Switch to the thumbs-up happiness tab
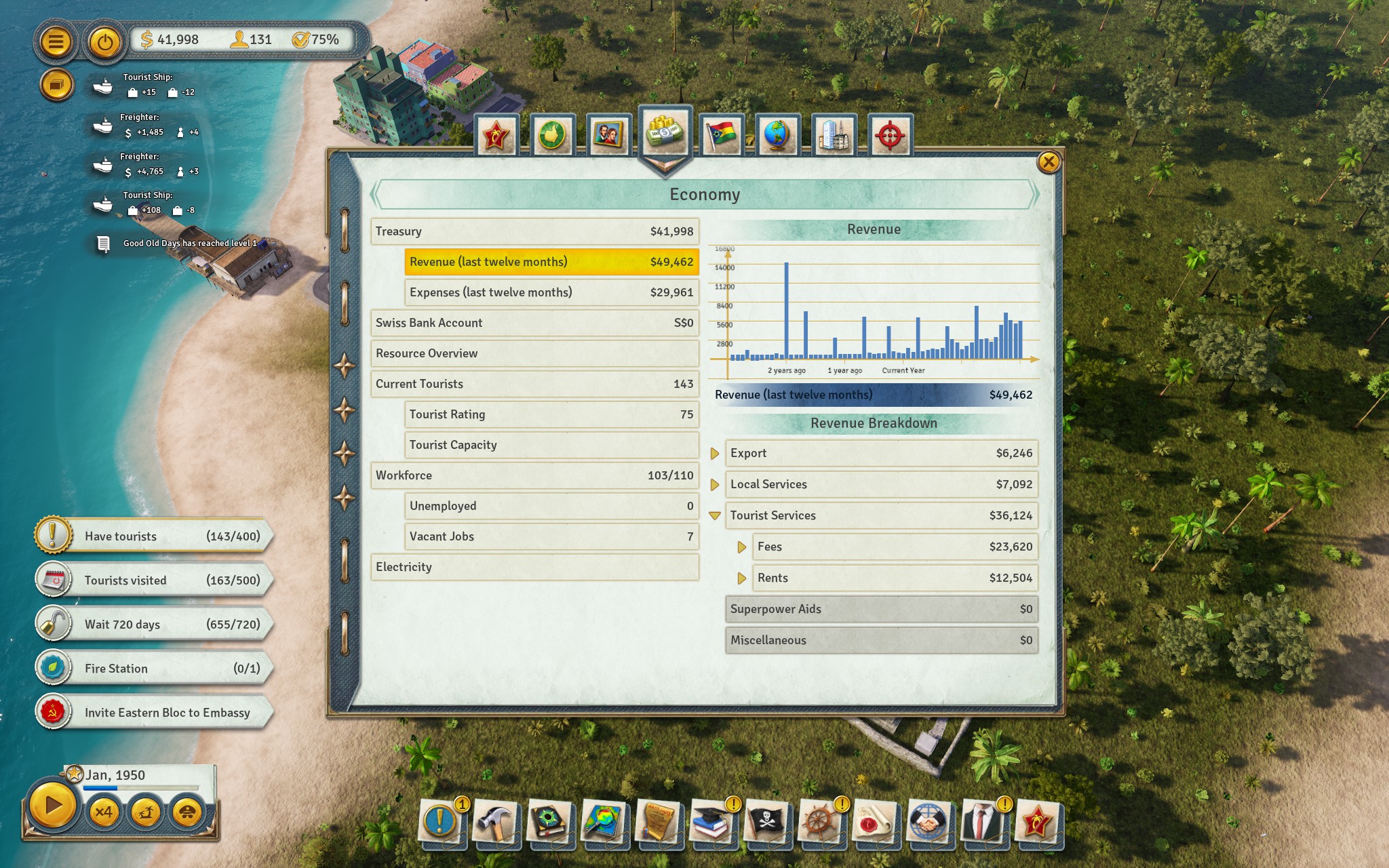Screen dimensions: 1389x868 point(552,136)
